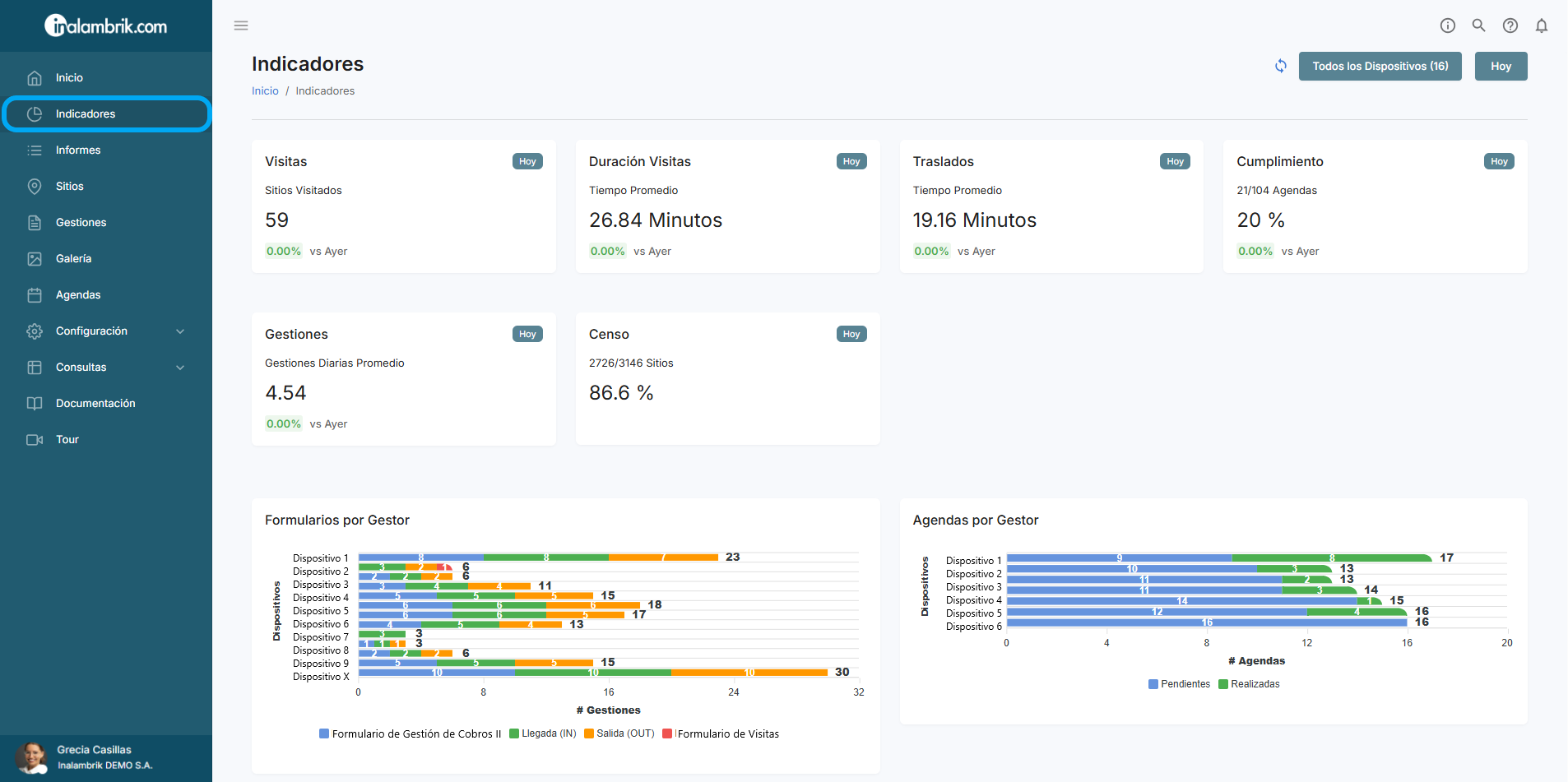Expand the Configuración chevron
Viewport: 1568px width, 782px height.
point(180,331)
